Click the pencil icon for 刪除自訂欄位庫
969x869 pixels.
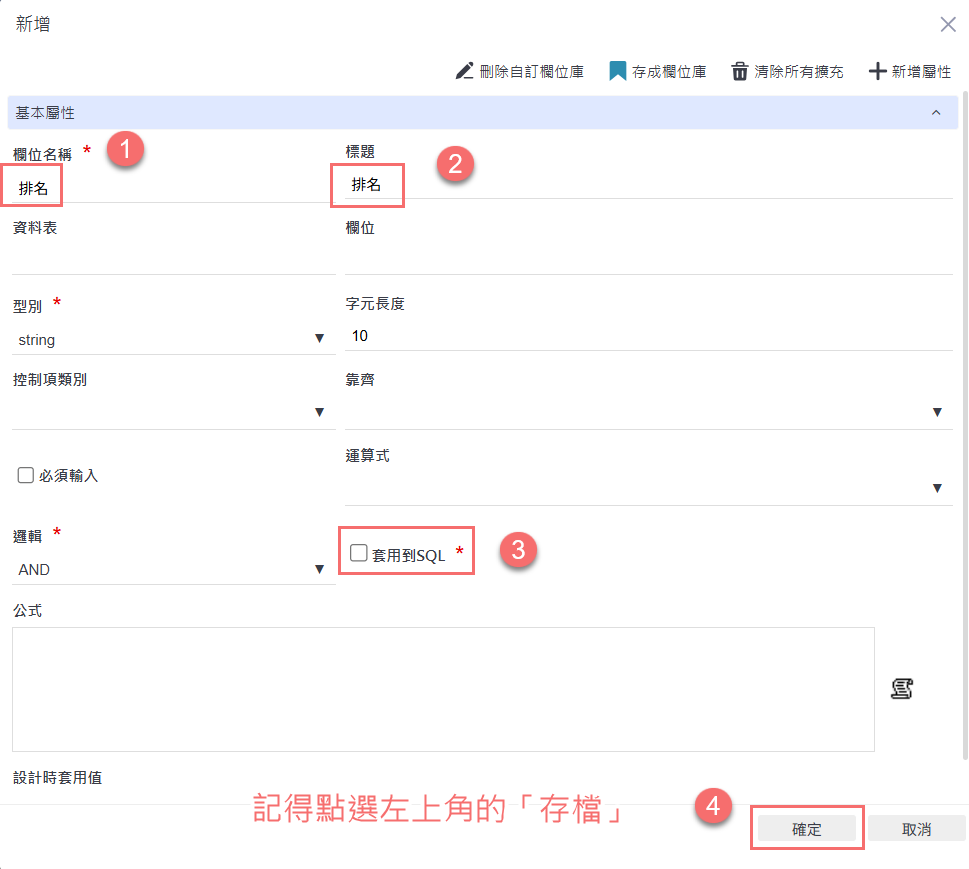(x=464, y=71)
